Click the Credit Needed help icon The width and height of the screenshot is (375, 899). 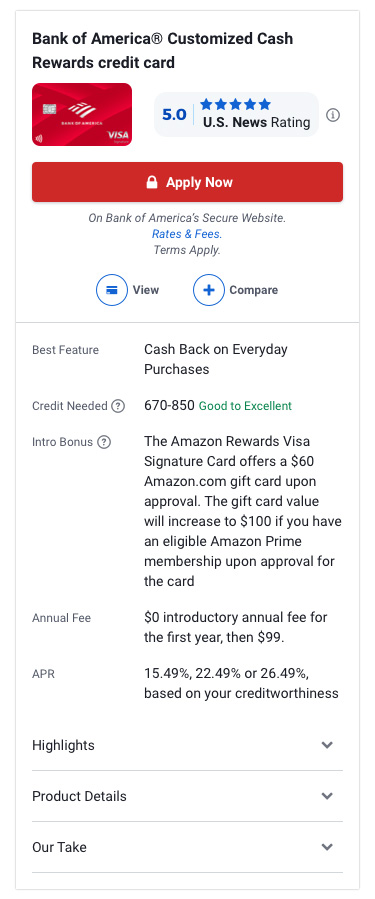pos(118,406)
